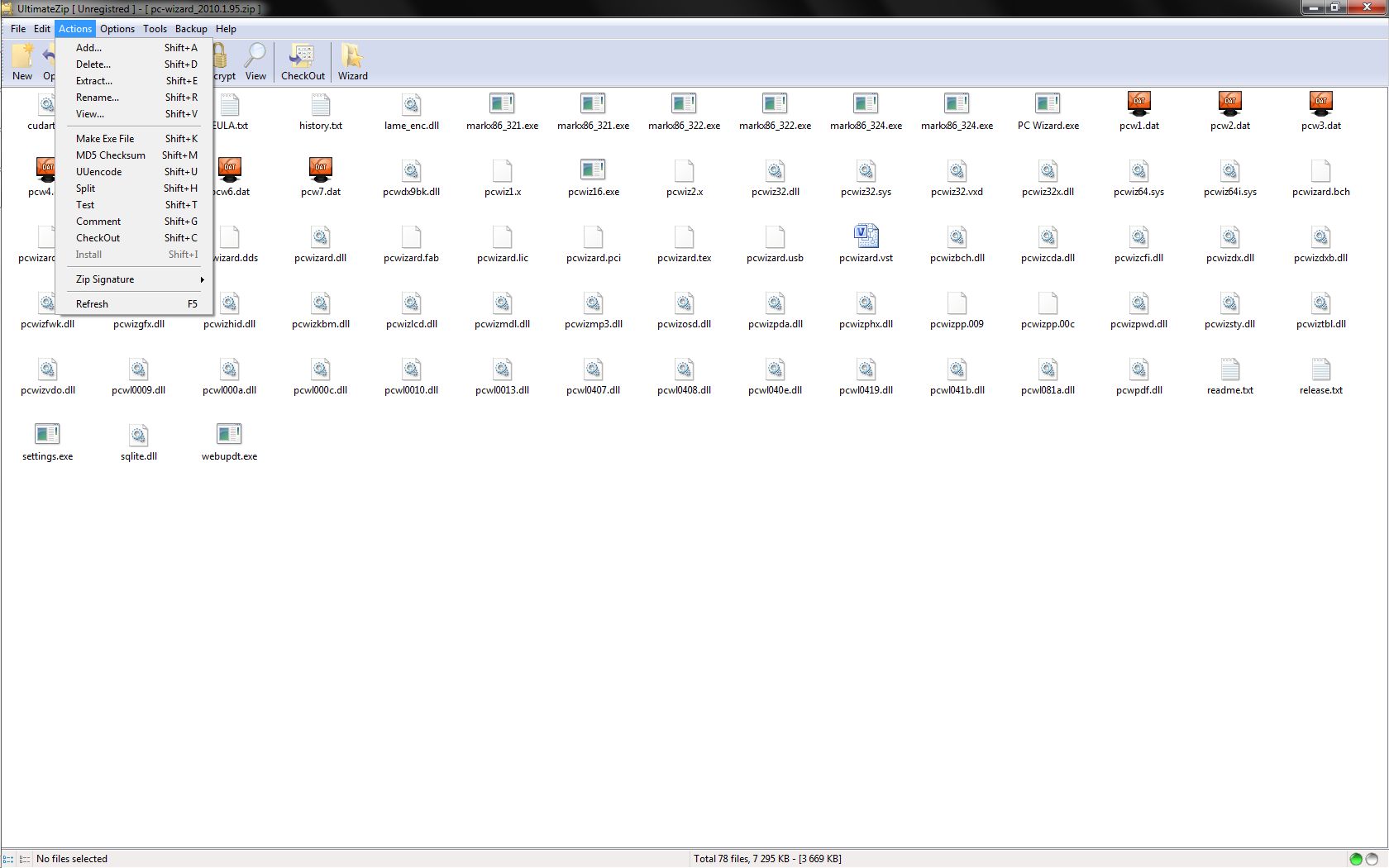1389x868 pixels.
Task: Select pcwizpp.00c file
Action: (x=1048, y=310)
